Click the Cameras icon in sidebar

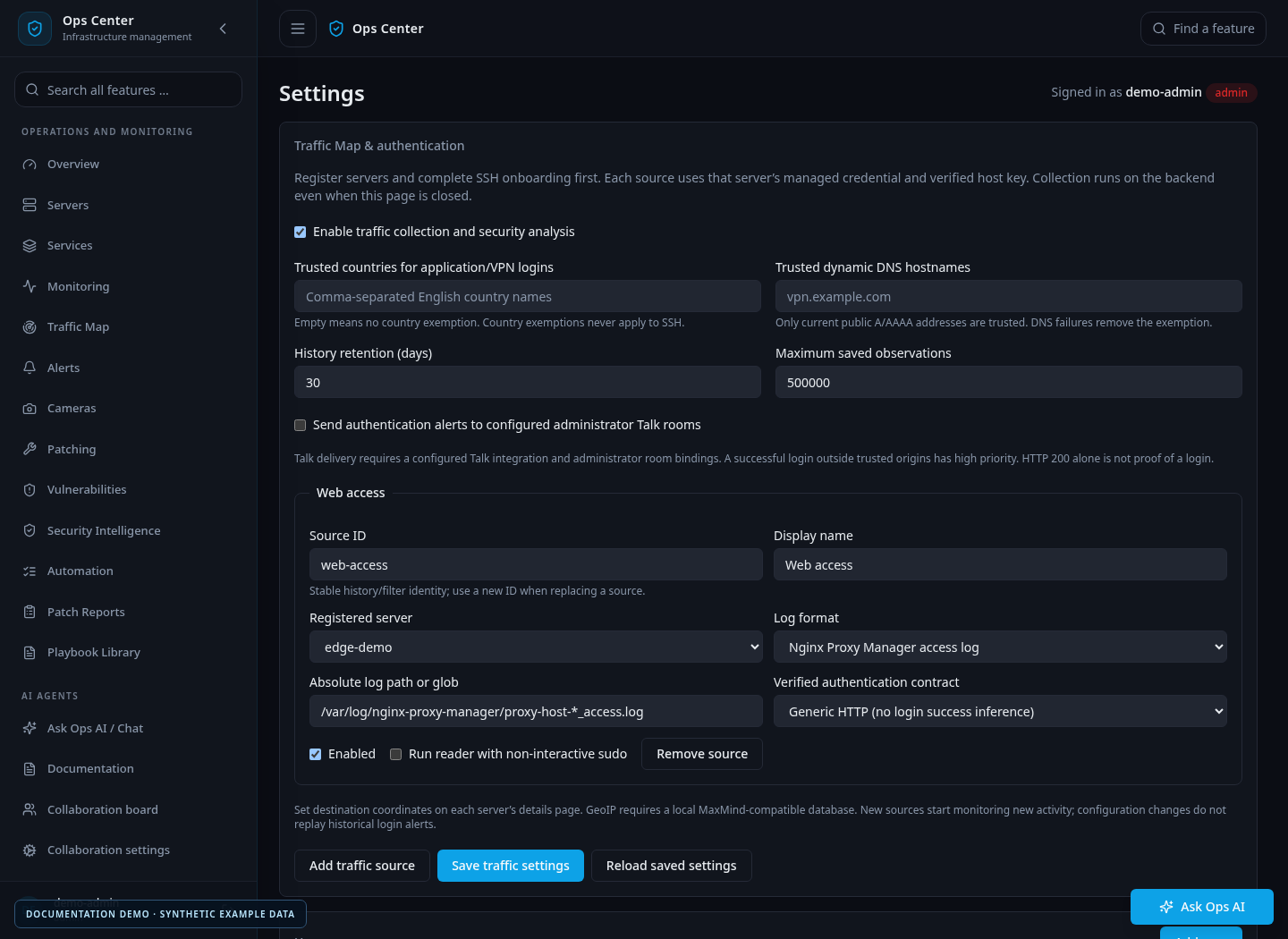point(30,409)
